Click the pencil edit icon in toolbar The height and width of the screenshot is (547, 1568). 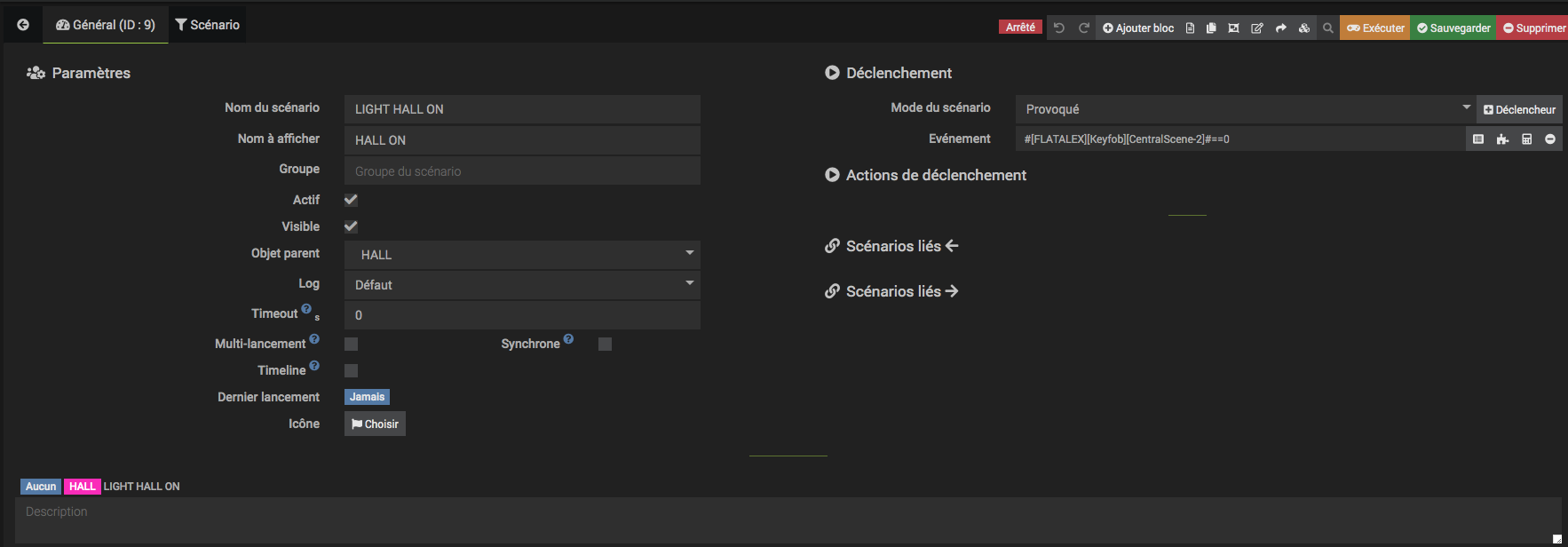(x=1257, y=28)
